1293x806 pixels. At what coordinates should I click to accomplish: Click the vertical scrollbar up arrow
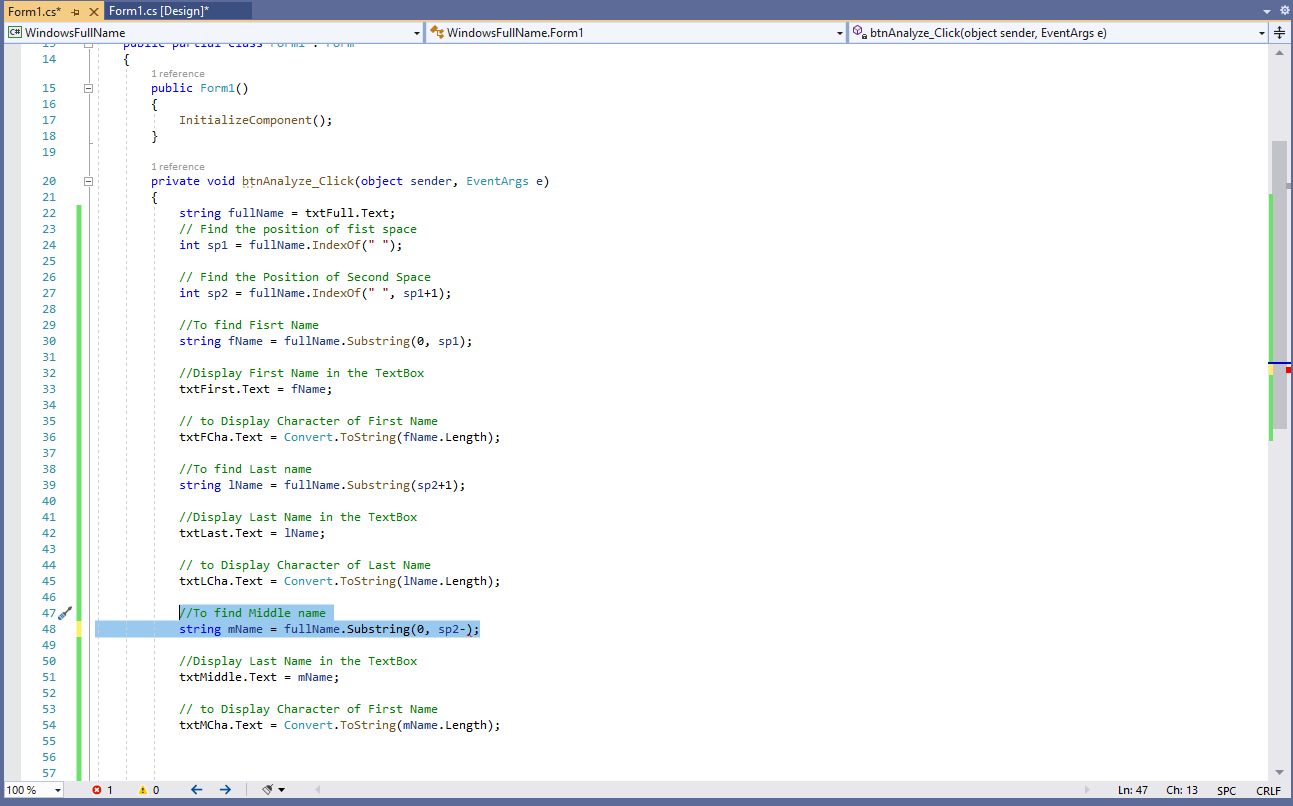point(1279,51)
